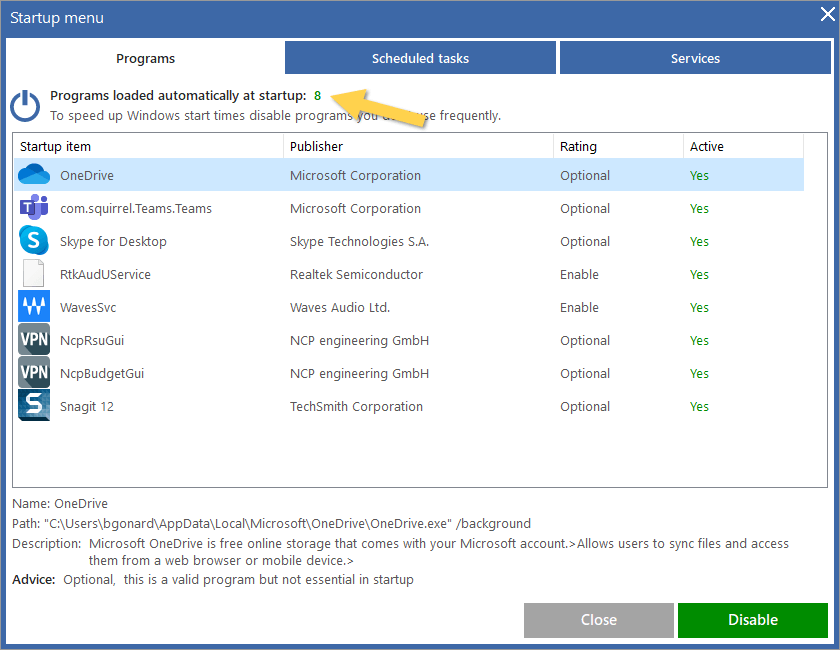The width and height of the screenshot is (840, 650).
Task: Close the Startup menu window with X
Action: click(828, 14)
